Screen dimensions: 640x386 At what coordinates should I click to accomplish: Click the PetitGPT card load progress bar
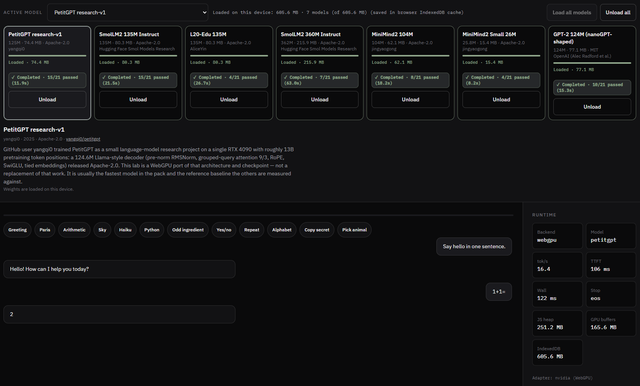pos(47,55)
